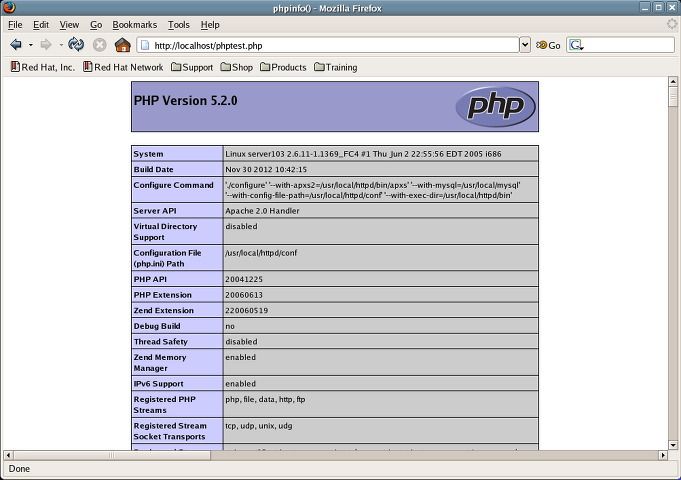
Task: Click the Forward arrow navigation button
Action: click(x=46, y=45)
